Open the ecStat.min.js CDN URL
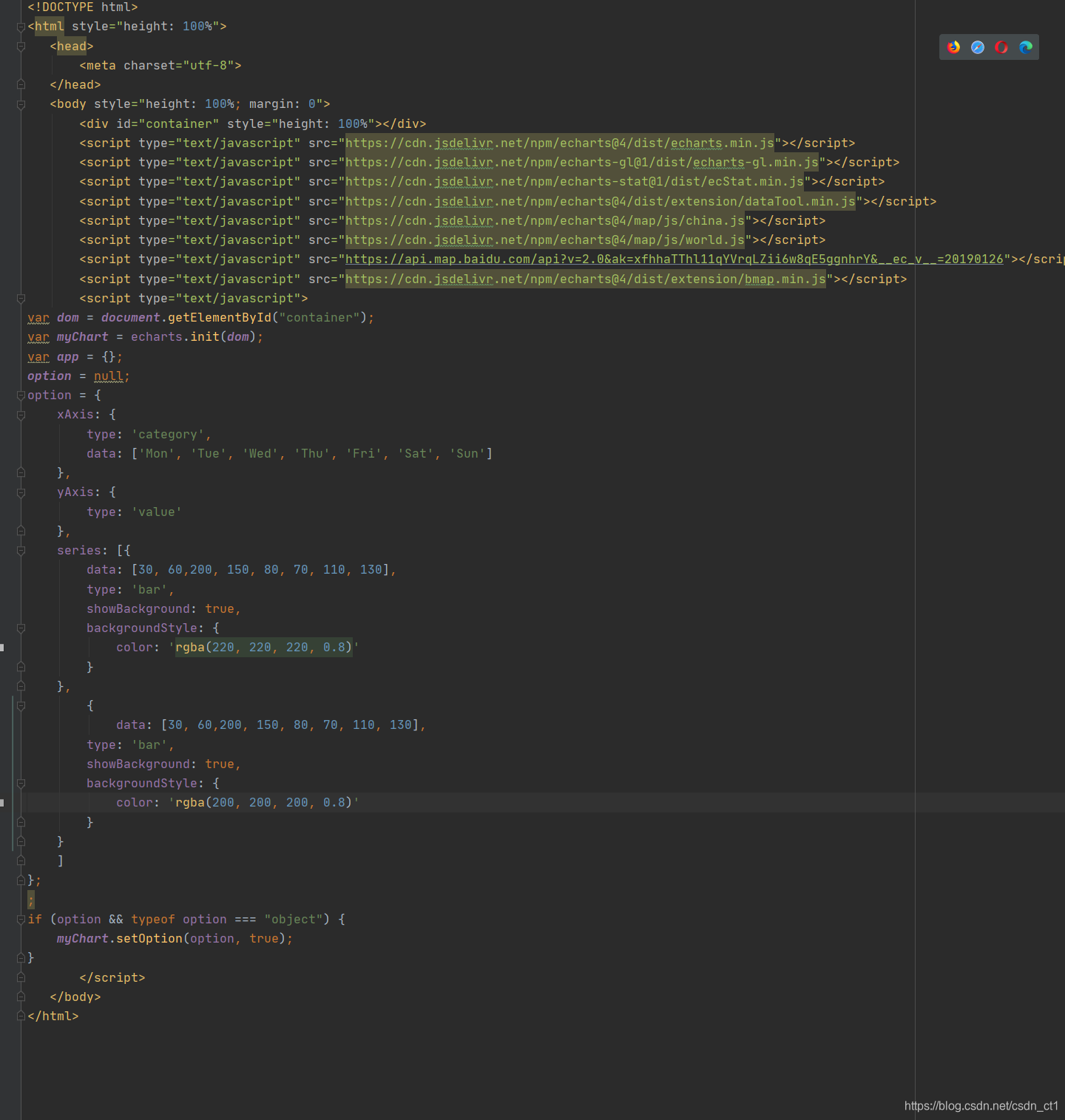This screenshot has height=1120, width=1065. [575, 182]
